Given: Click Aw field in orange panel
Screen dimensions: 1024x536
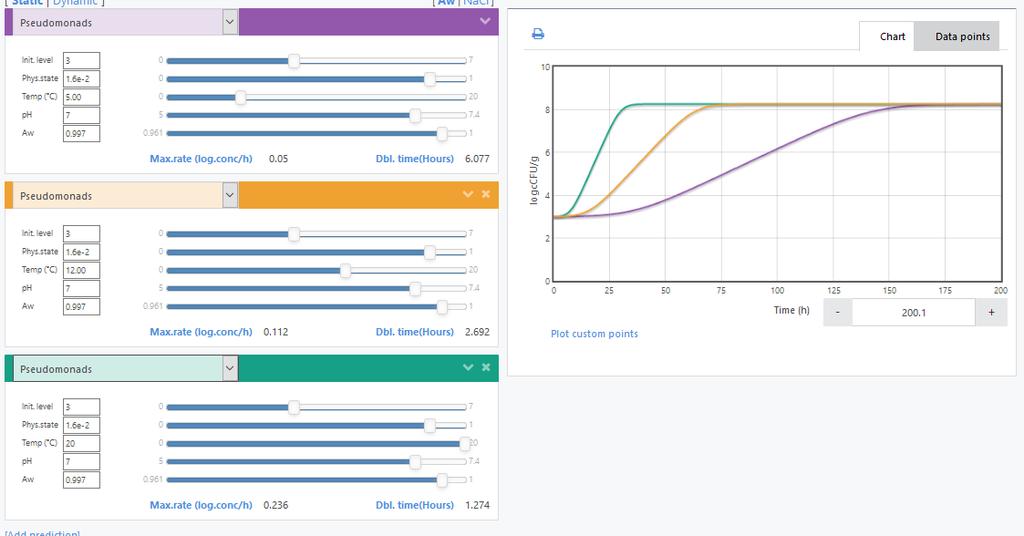Looking at the screenshot, I should click(x=82, y=306).
